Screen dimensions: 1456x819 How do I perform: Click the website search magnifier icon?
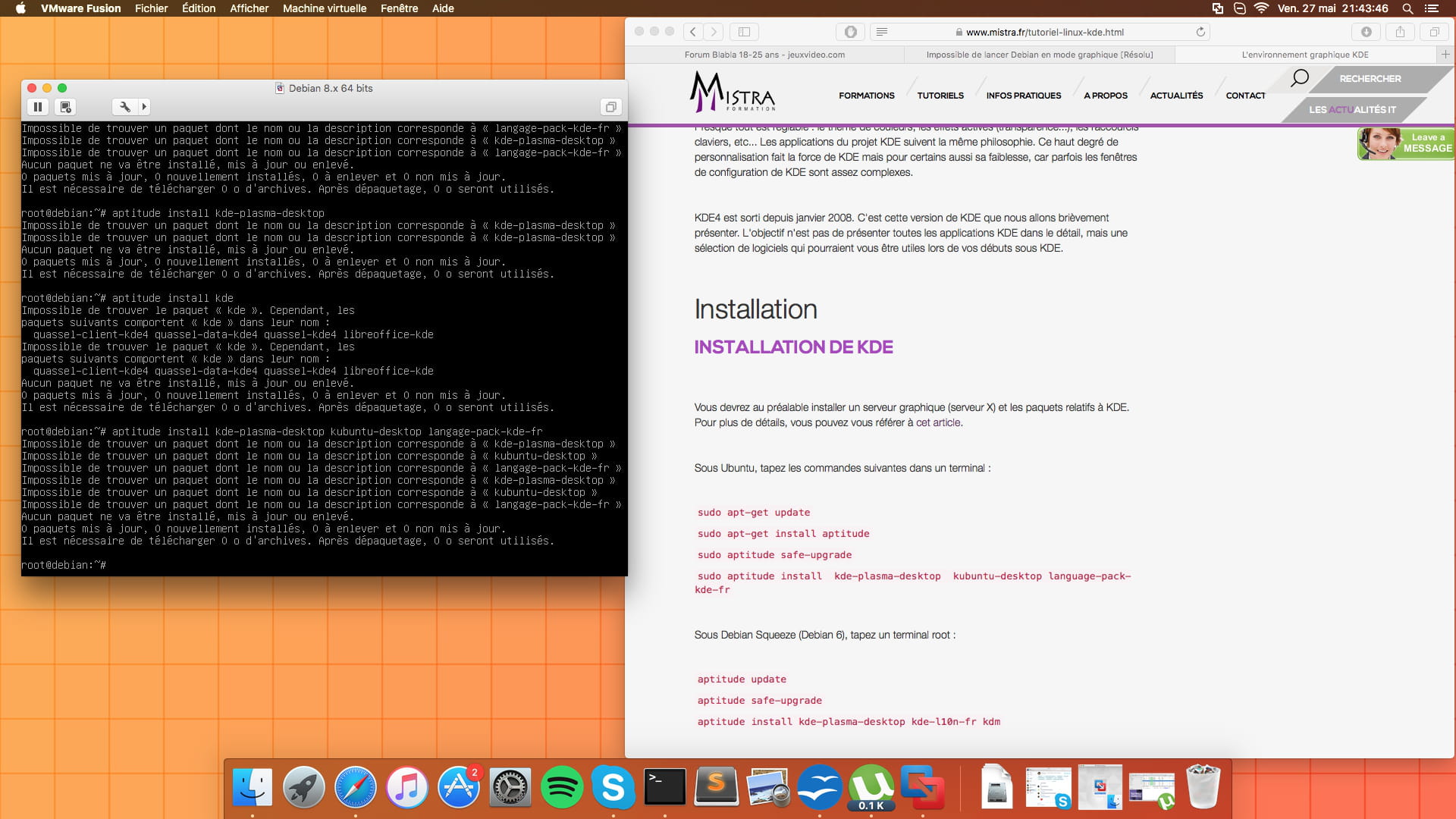[x=1300, y=78]
